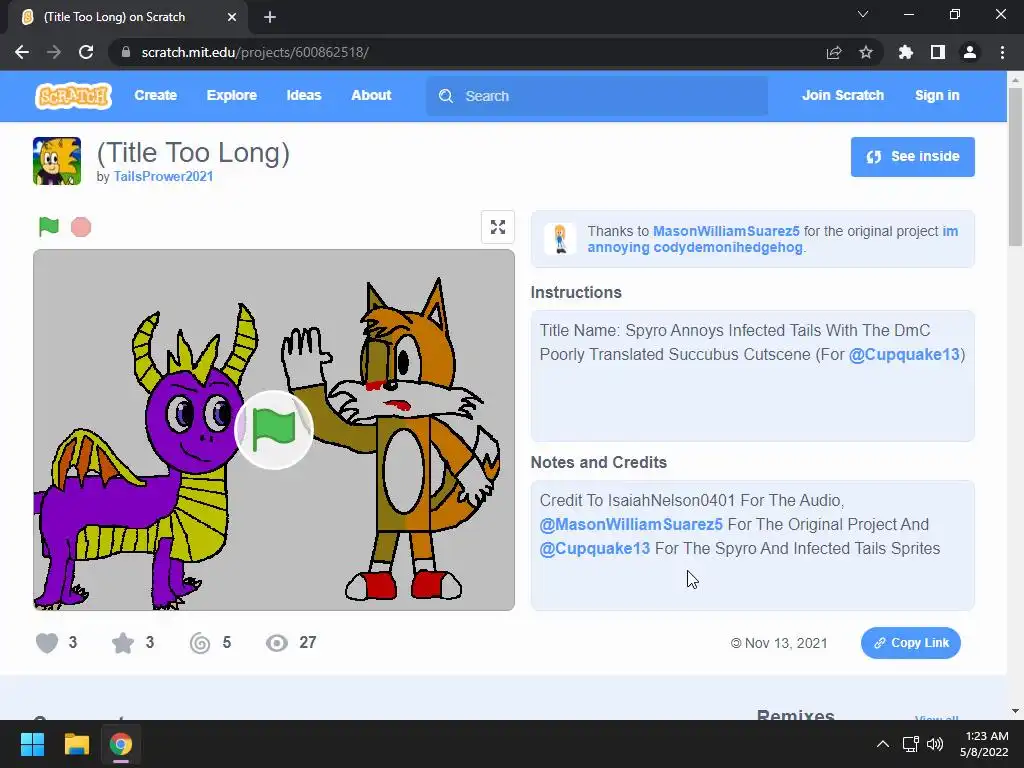The image size is (1024, 768).
Task: Click Sign in
Action: click(x=937, y=95)
